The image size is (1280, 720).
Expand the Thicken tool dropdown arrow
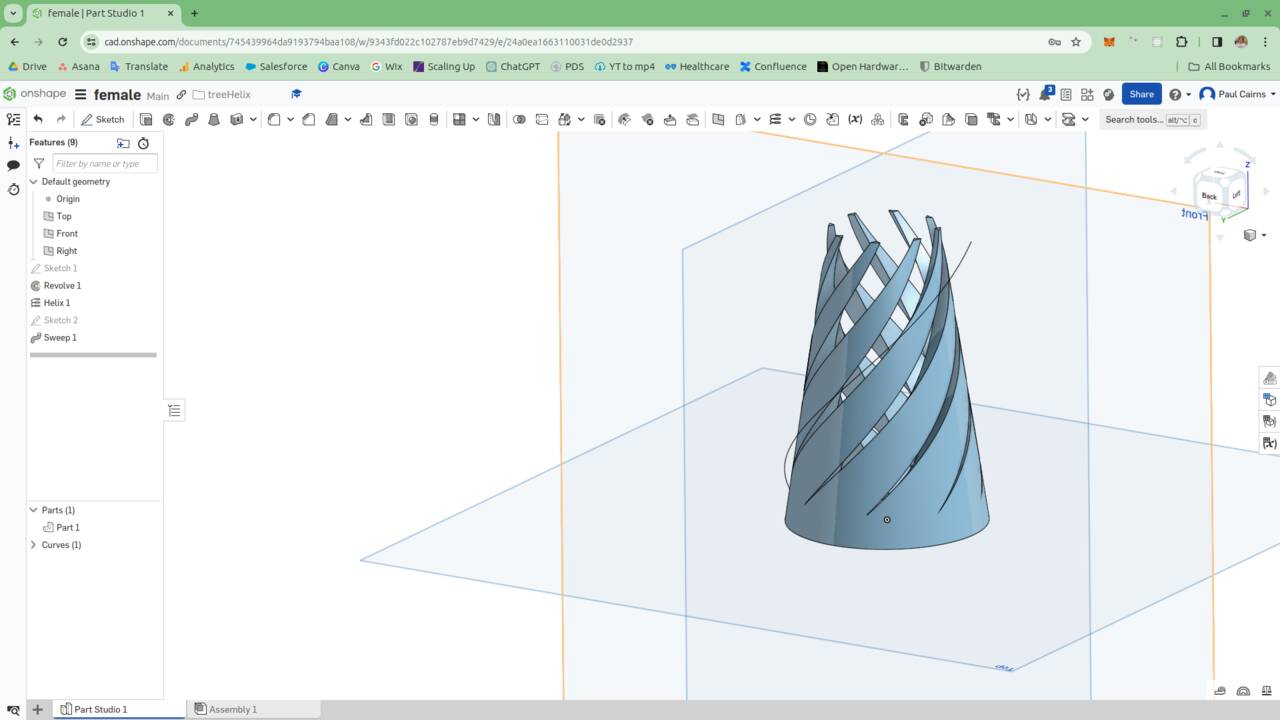click(253, 119)
